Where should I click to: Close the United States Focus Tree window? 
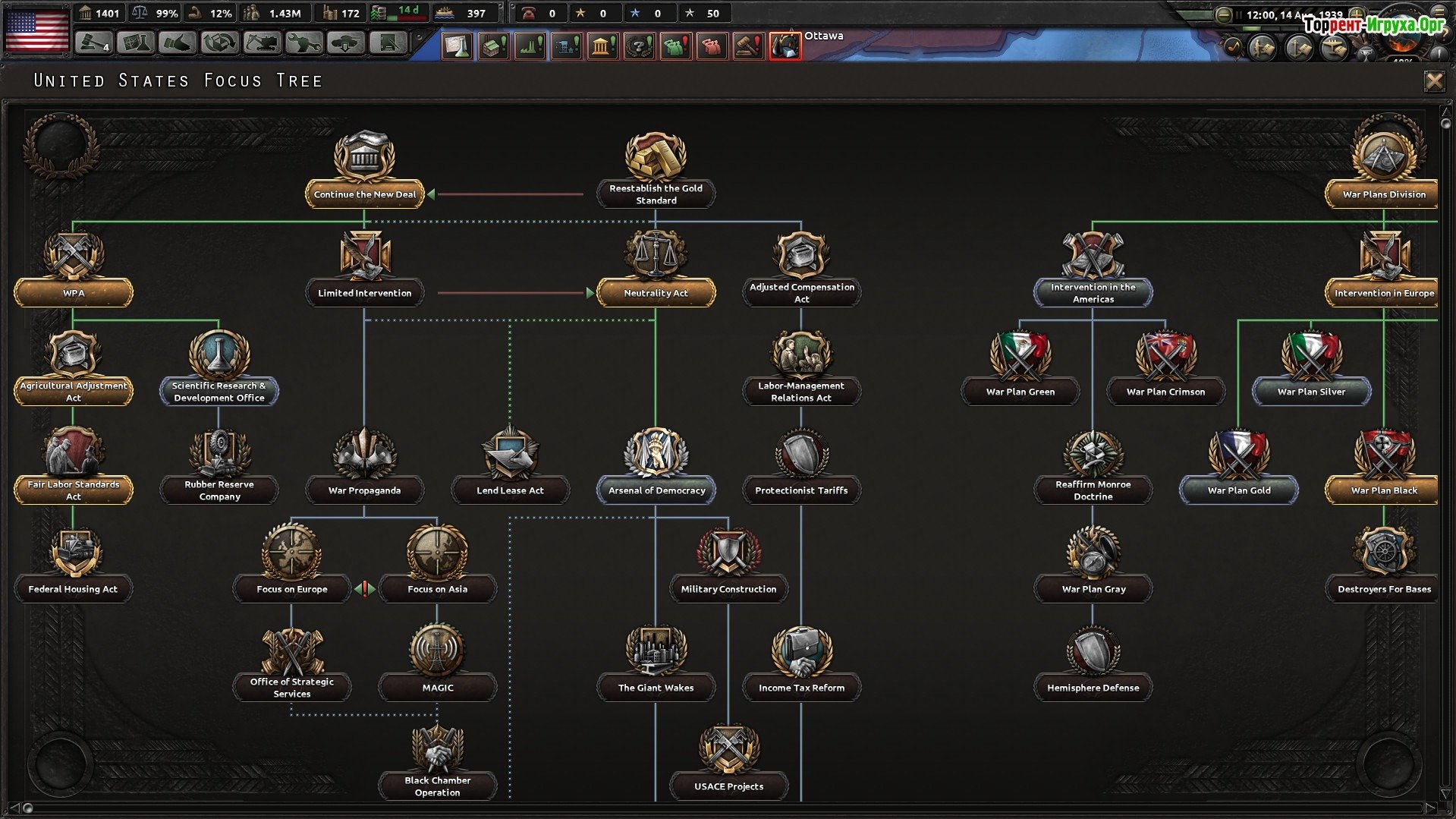click(1434, 81)
